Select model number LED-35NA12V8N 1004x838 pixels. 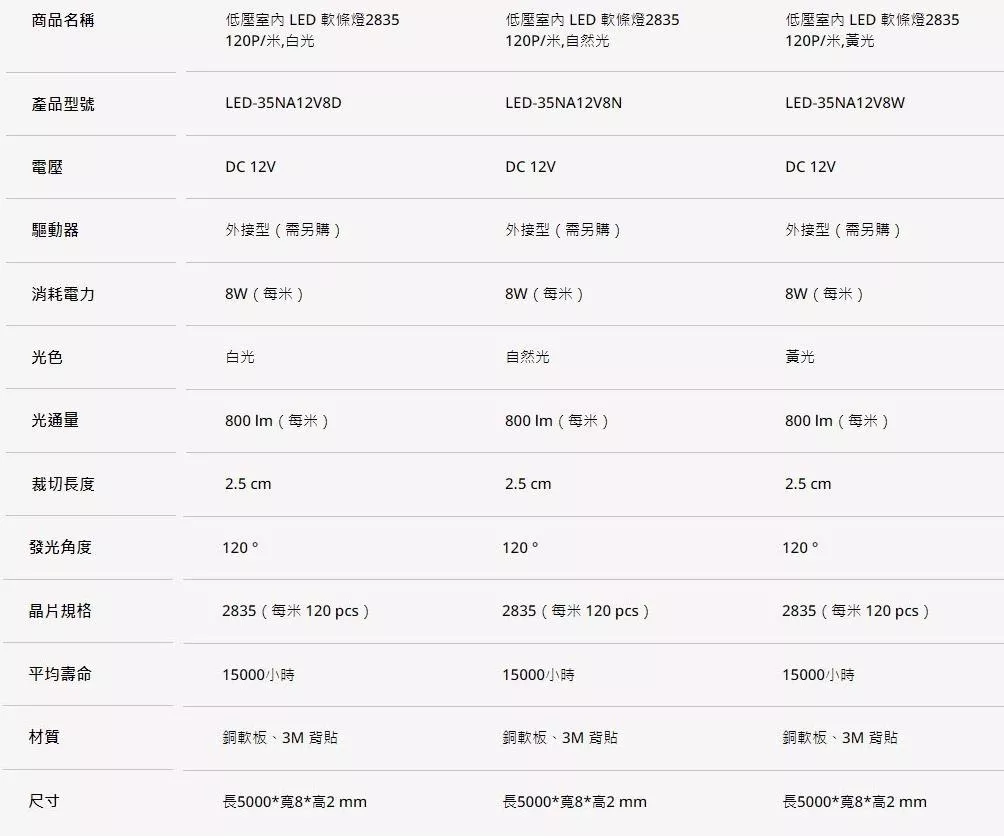[563, 103]
